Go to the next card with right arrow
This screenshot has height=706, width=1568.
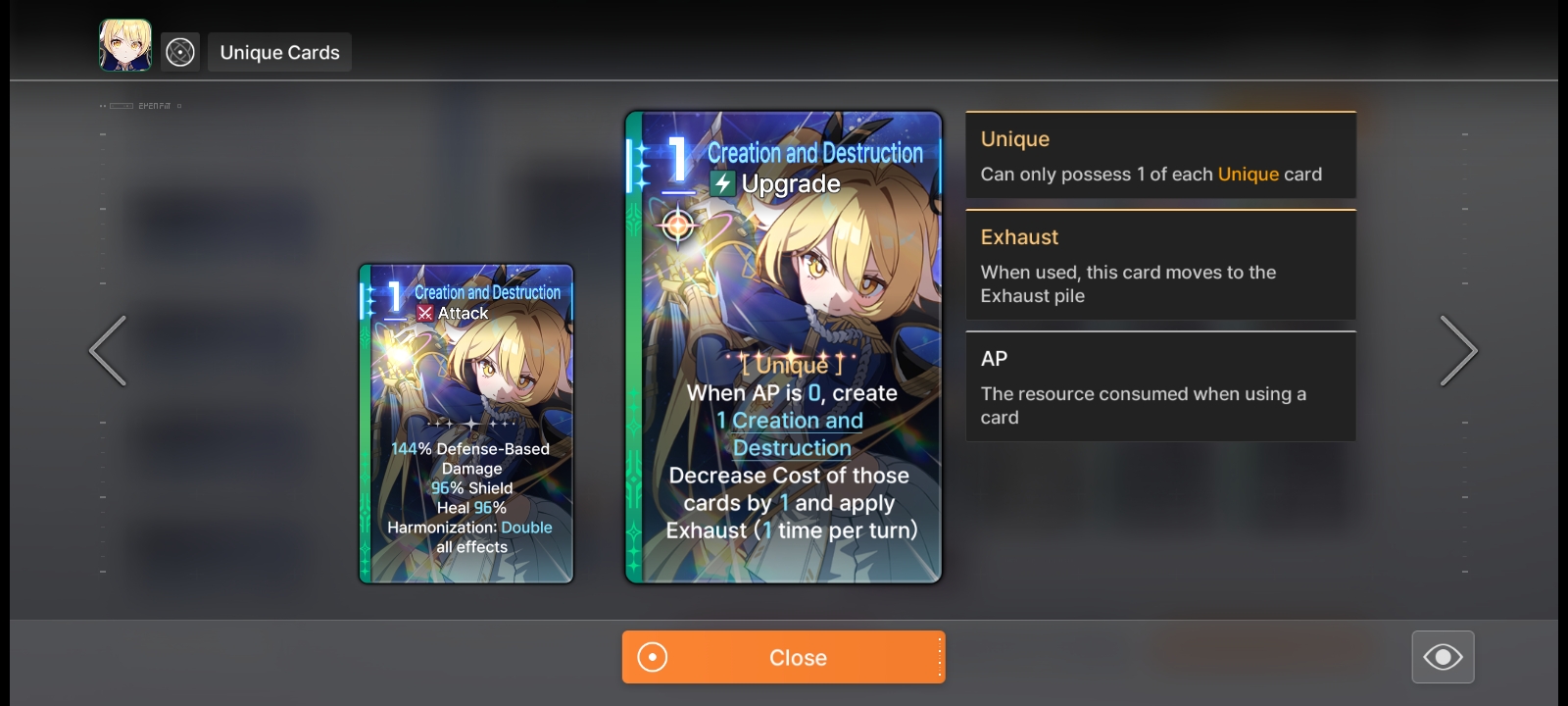1458,350
